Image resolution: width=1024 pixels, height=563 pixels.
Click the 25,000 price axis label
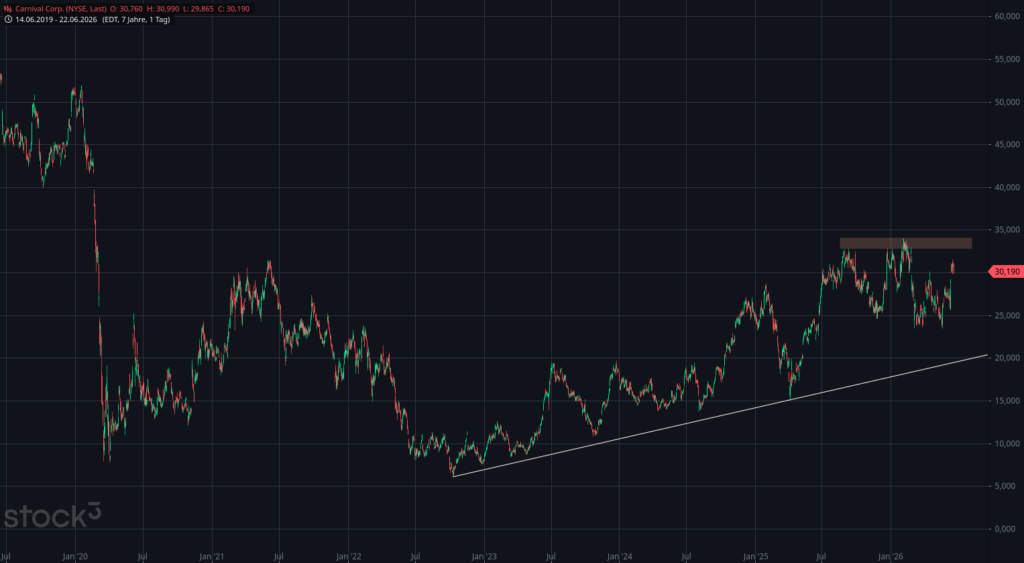1007,315
